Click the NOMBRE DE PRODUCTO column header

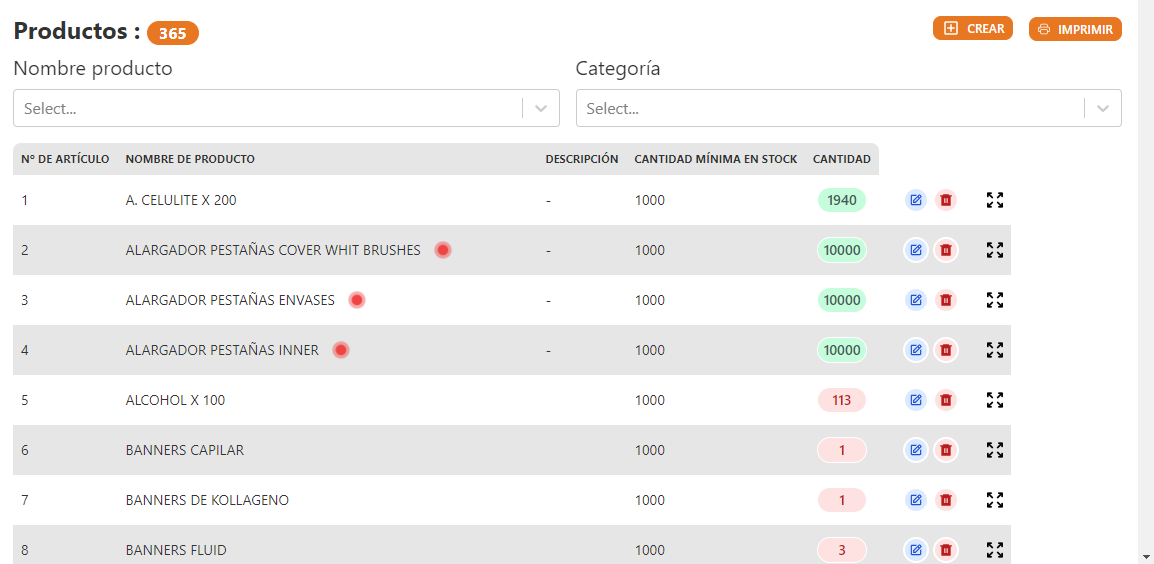[190, 159]
